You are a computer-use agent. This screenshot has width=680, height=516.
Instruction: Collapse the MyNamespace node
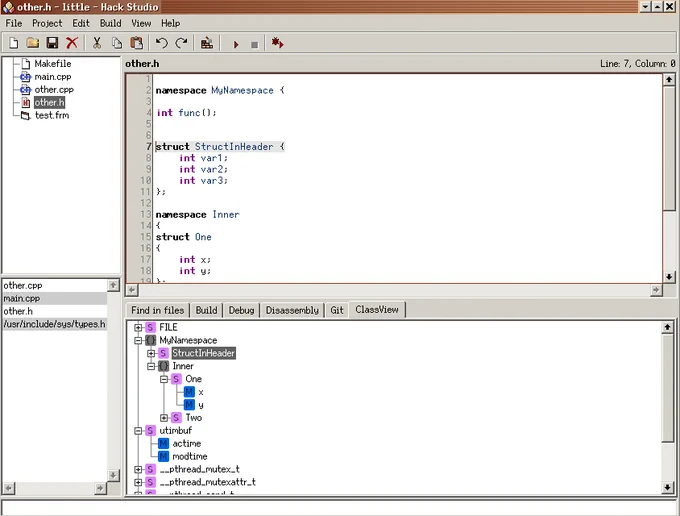(138, 340)
